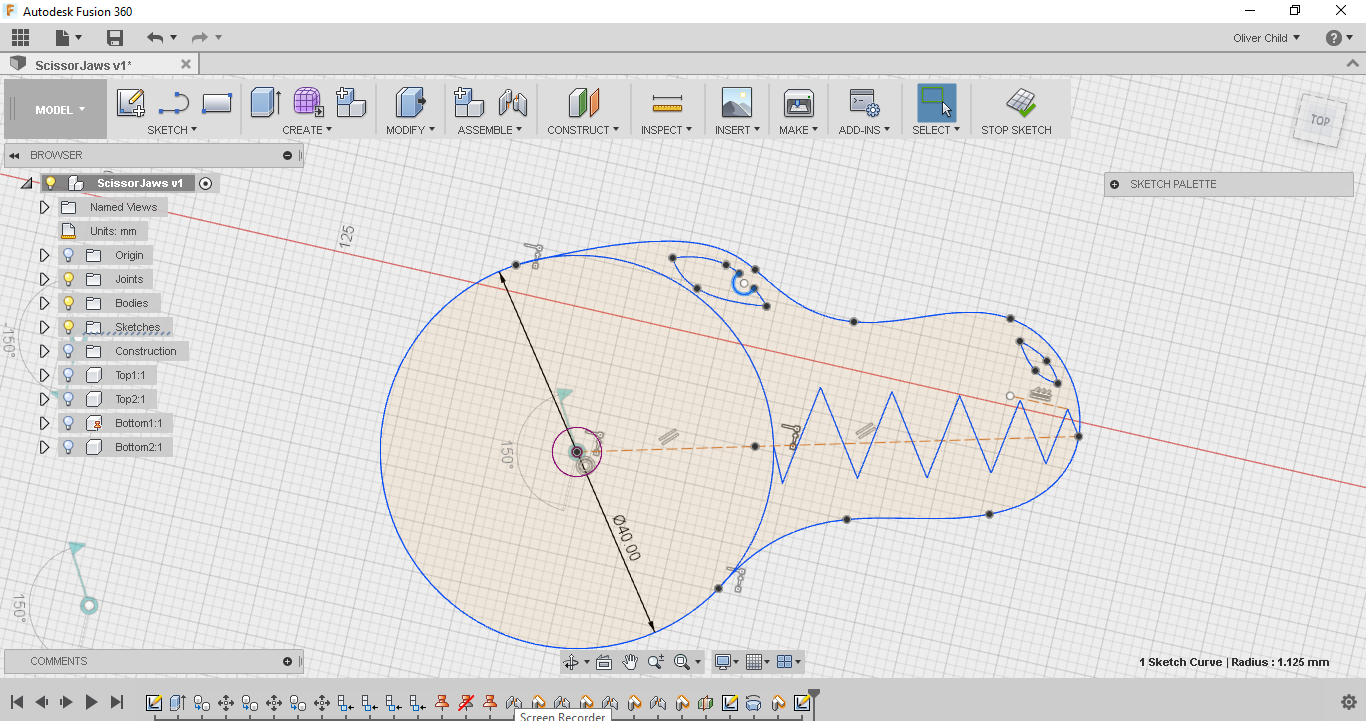
Task: Click the Stop Sketch icon
Action: coord(1020,103)
